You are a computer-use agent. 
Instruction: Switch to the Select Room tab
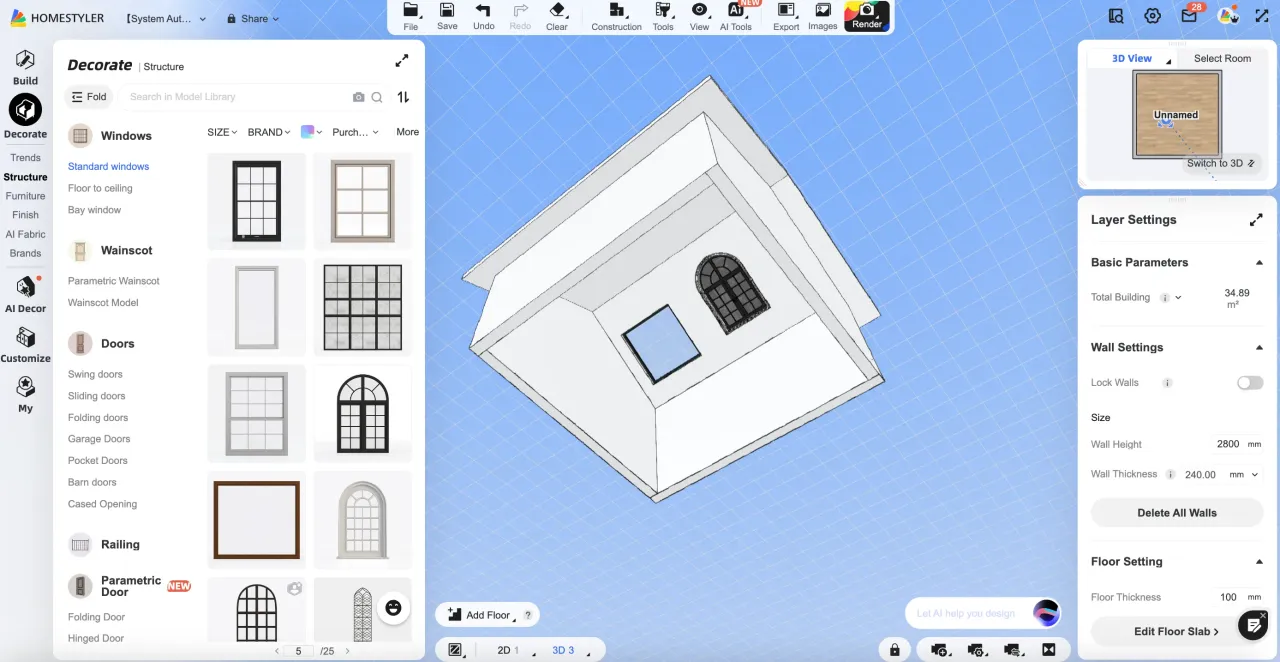(x=1222, y=58)
